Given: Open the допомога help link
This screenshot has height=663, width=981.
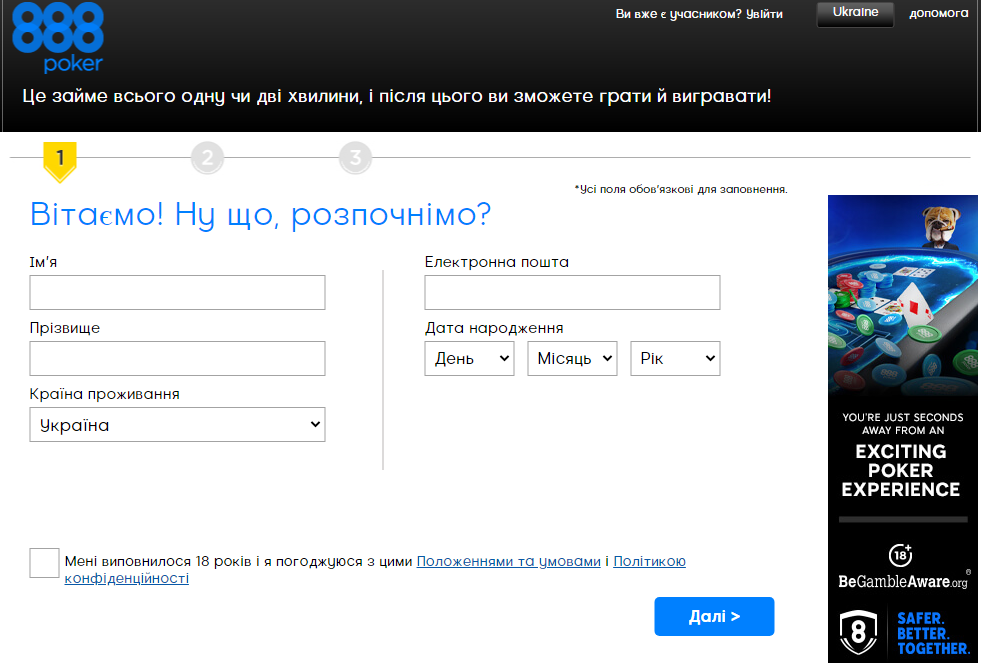Looking at the screenshot, I should coord(938,14).
